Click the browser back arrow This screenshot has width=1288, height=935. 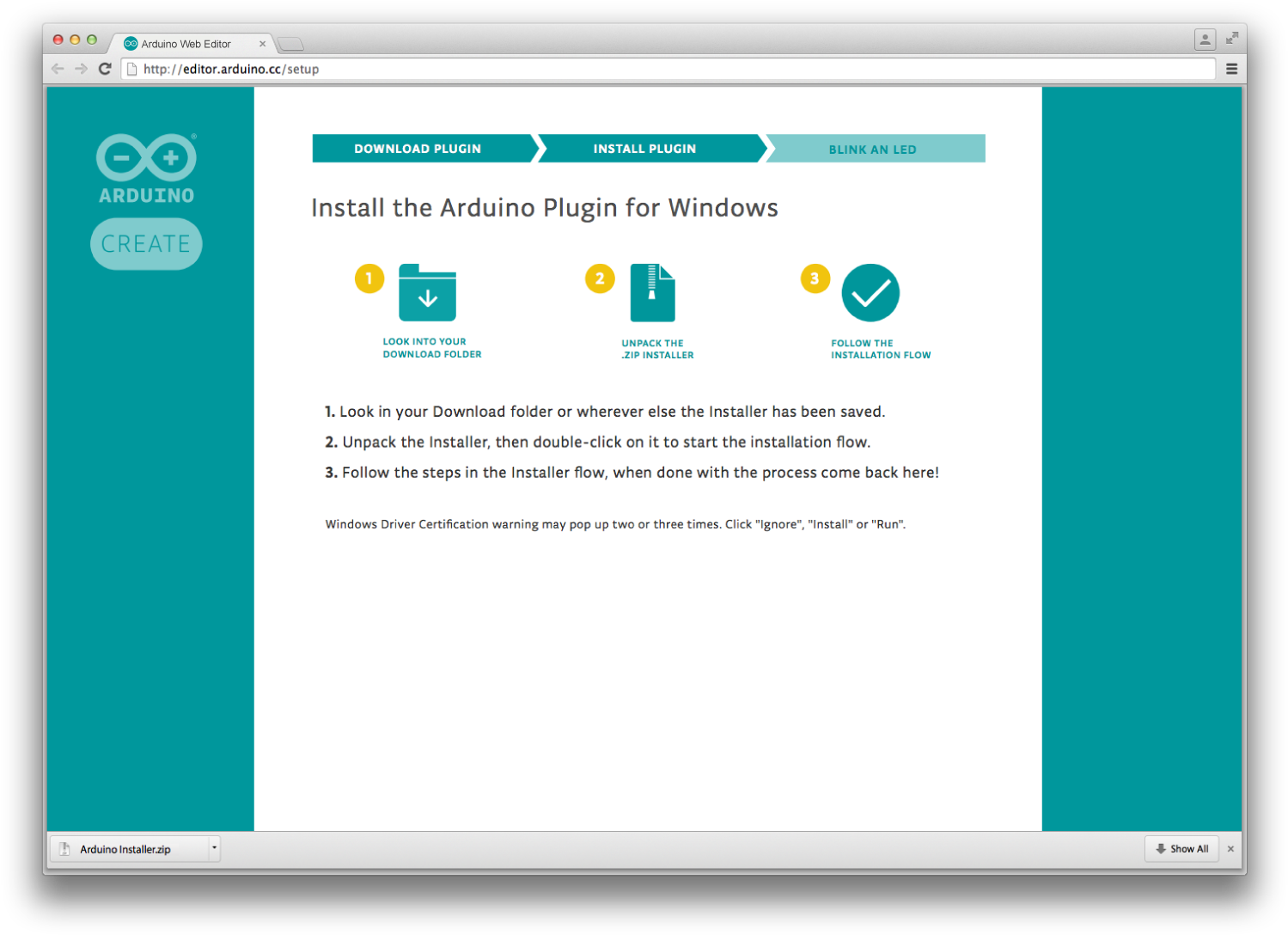[58, 69]
